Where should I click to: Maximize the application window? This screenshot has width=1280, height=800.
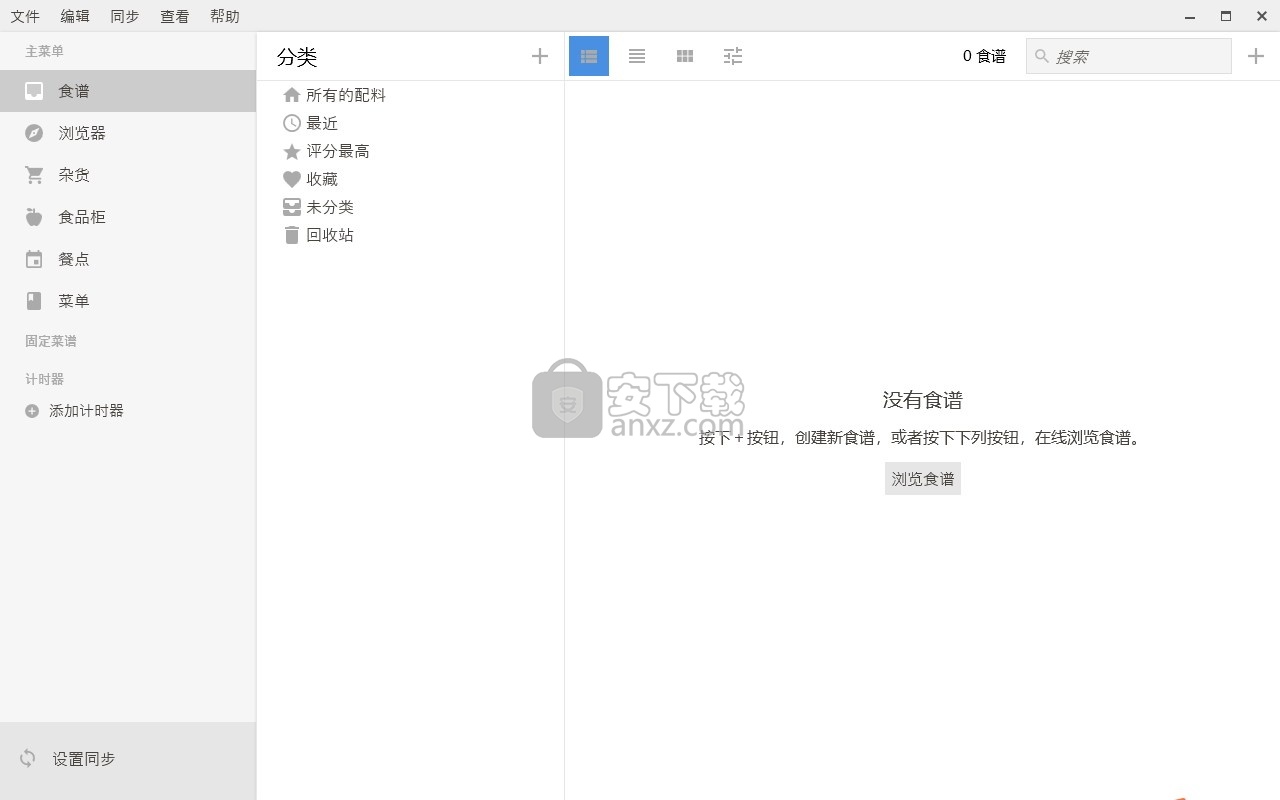click(x=1226, y=16)
